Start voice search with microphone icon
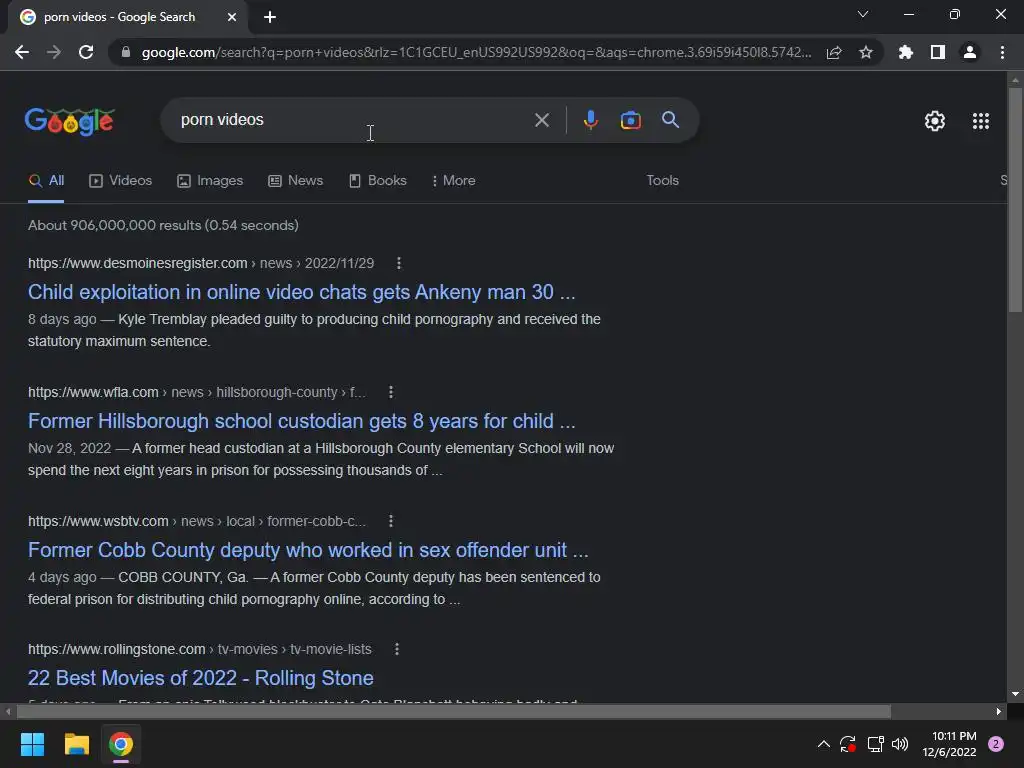 (590, 120)
